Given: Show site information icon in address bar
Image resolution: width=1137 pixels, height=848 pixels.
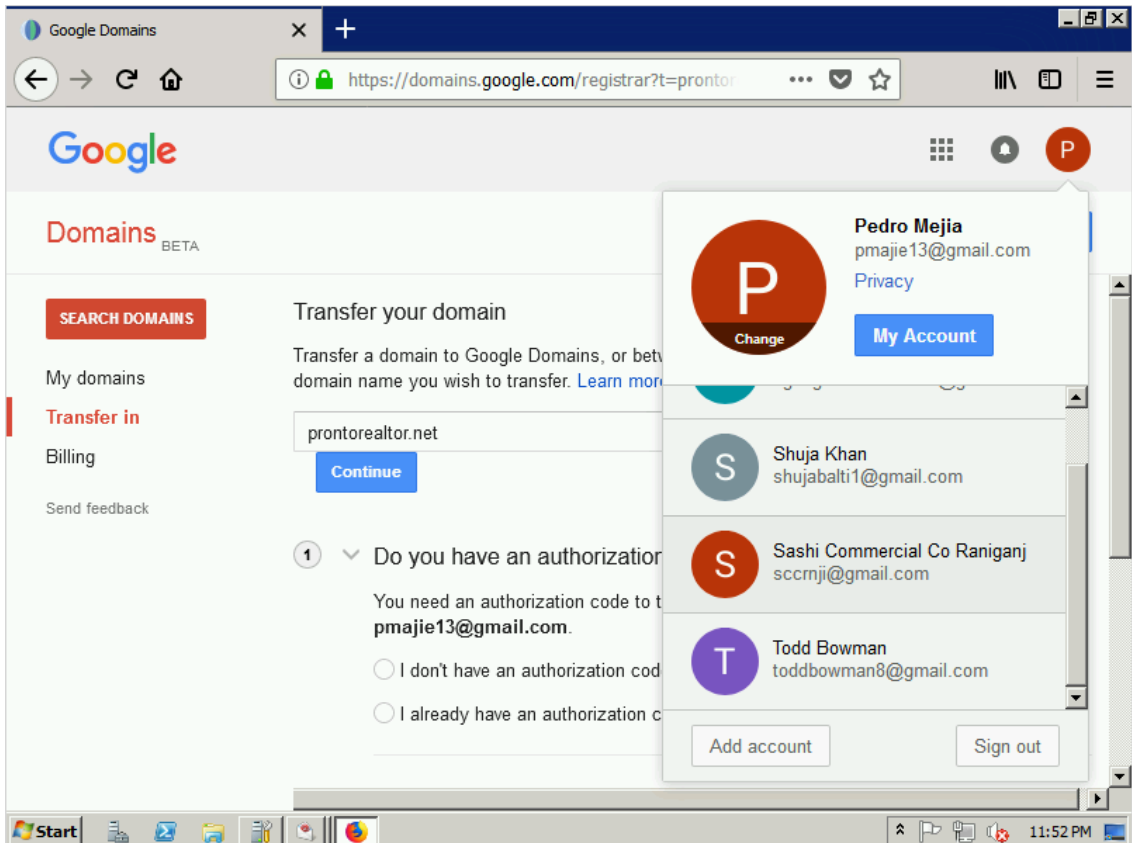Looking at the screenshot, I should click(298, 79).
